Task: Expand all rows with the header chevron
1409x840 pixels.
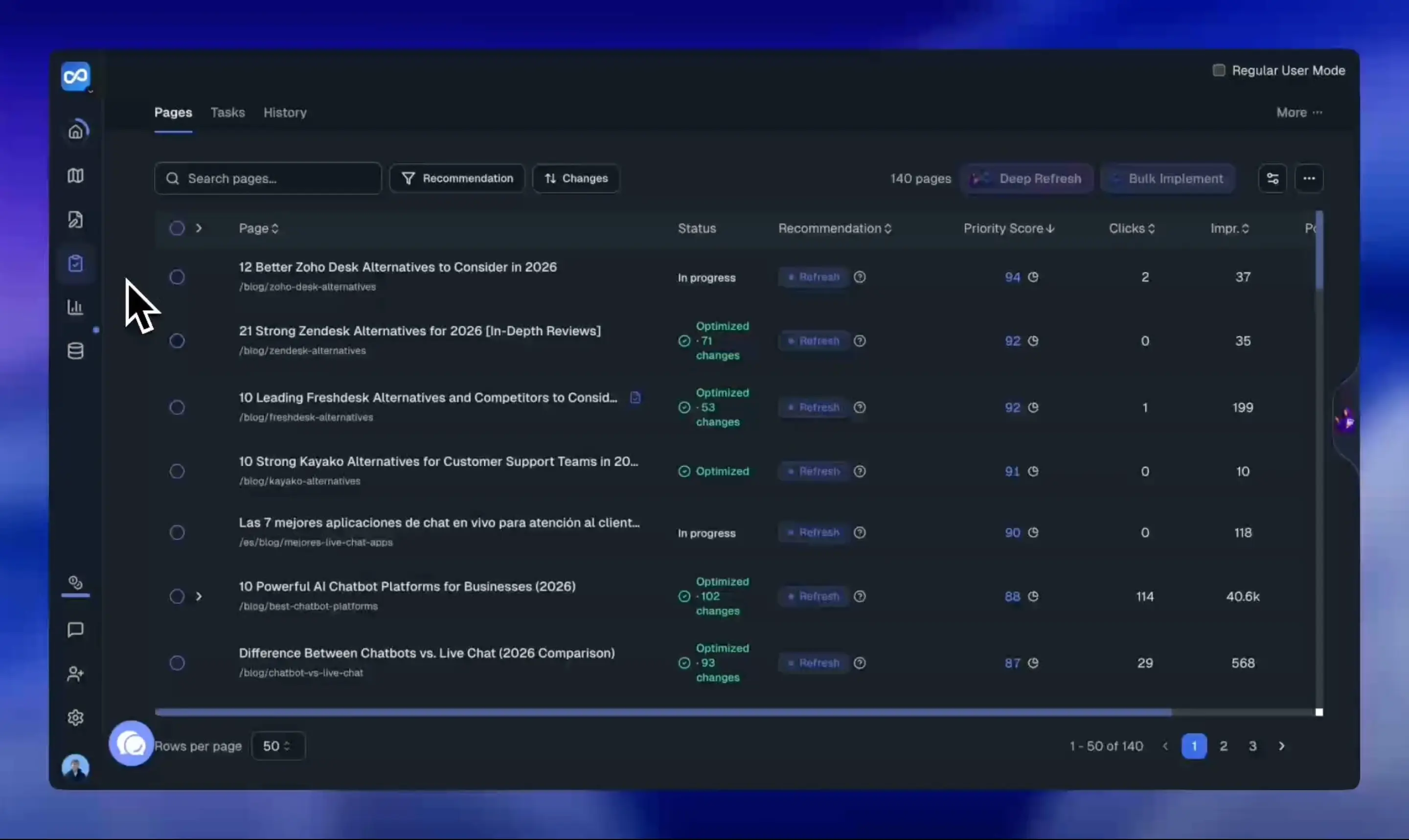Action: [x=199, y=228]
